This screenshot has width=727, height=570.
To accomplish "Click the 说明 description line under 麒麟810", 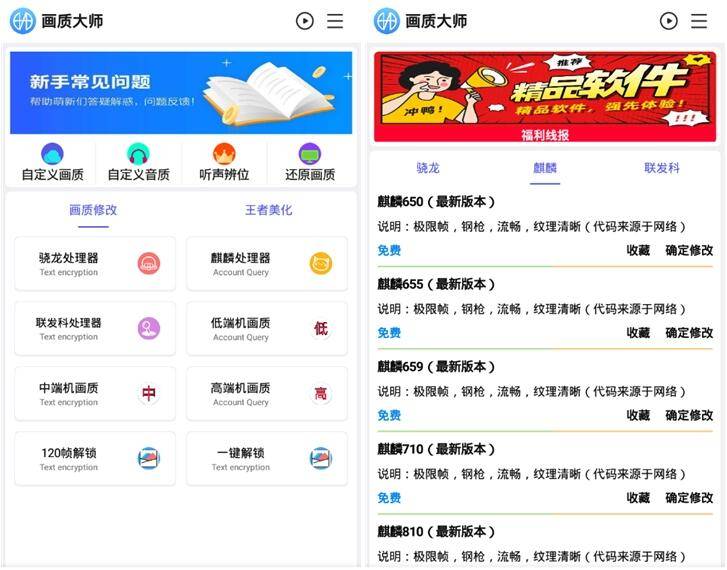I will click(531, 557).
